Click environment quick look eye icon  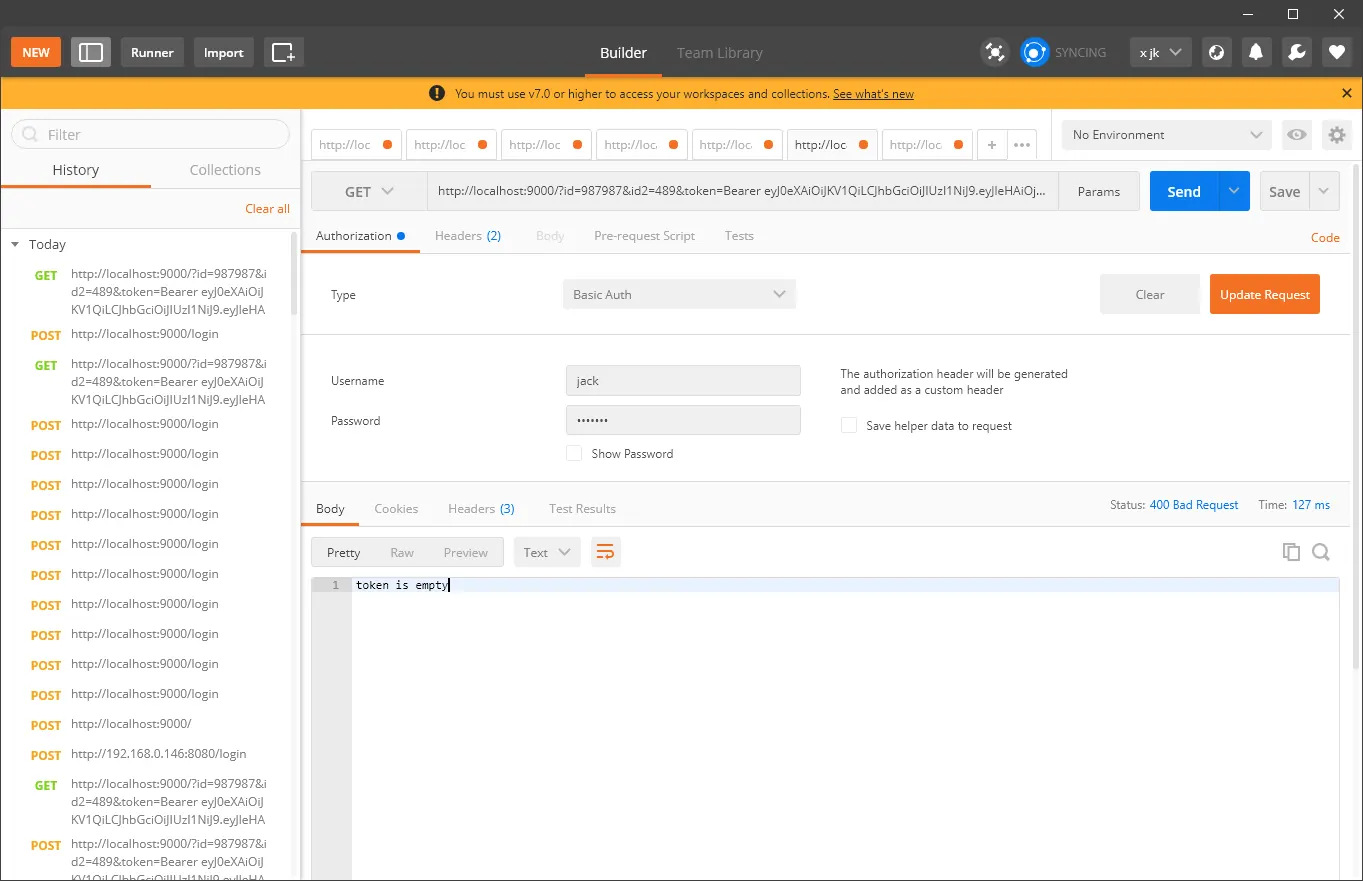1297,135
